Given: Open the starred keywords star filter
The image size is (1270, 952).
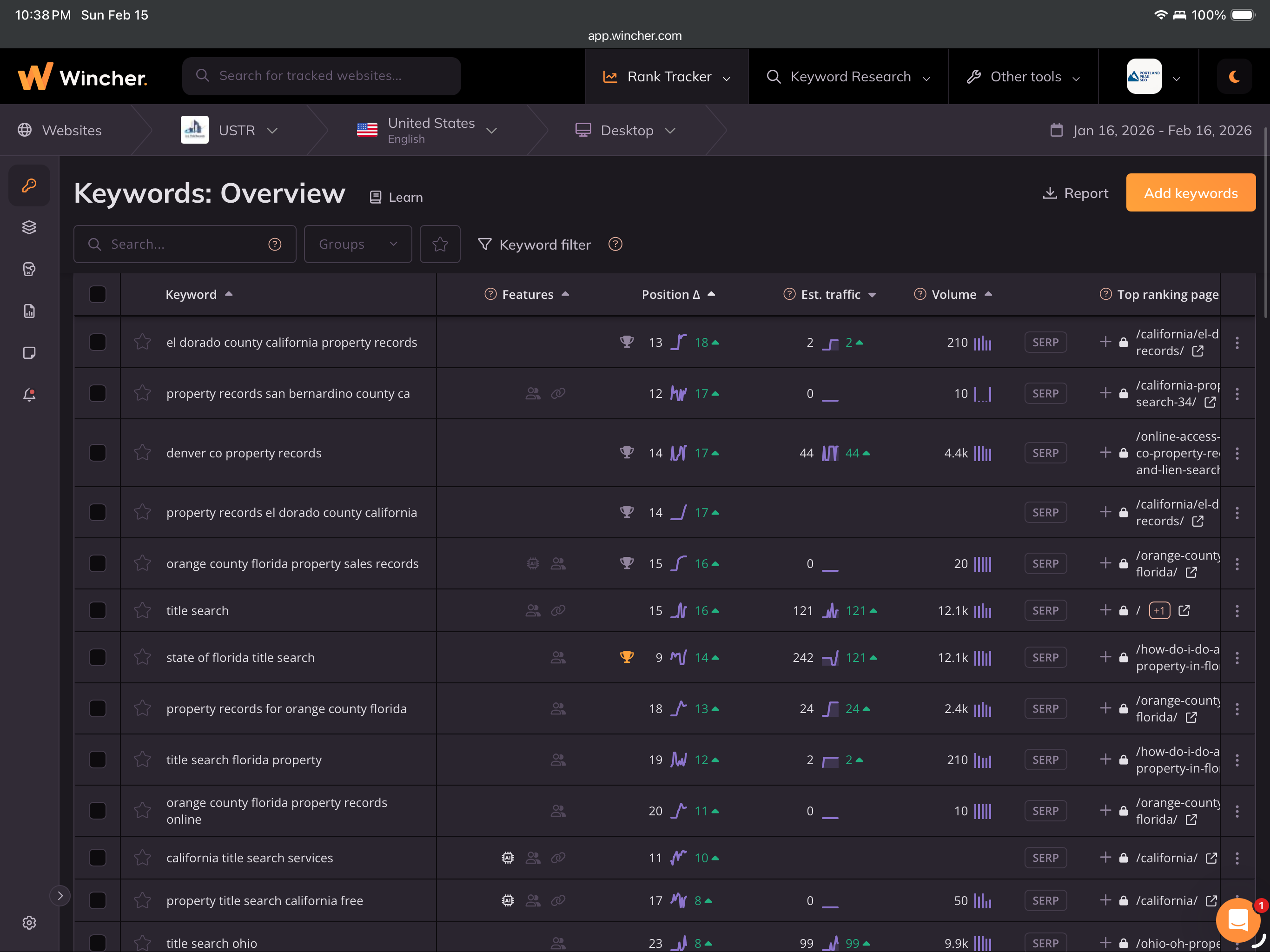Looking at the screenshot, I should (x=440, y=244).
